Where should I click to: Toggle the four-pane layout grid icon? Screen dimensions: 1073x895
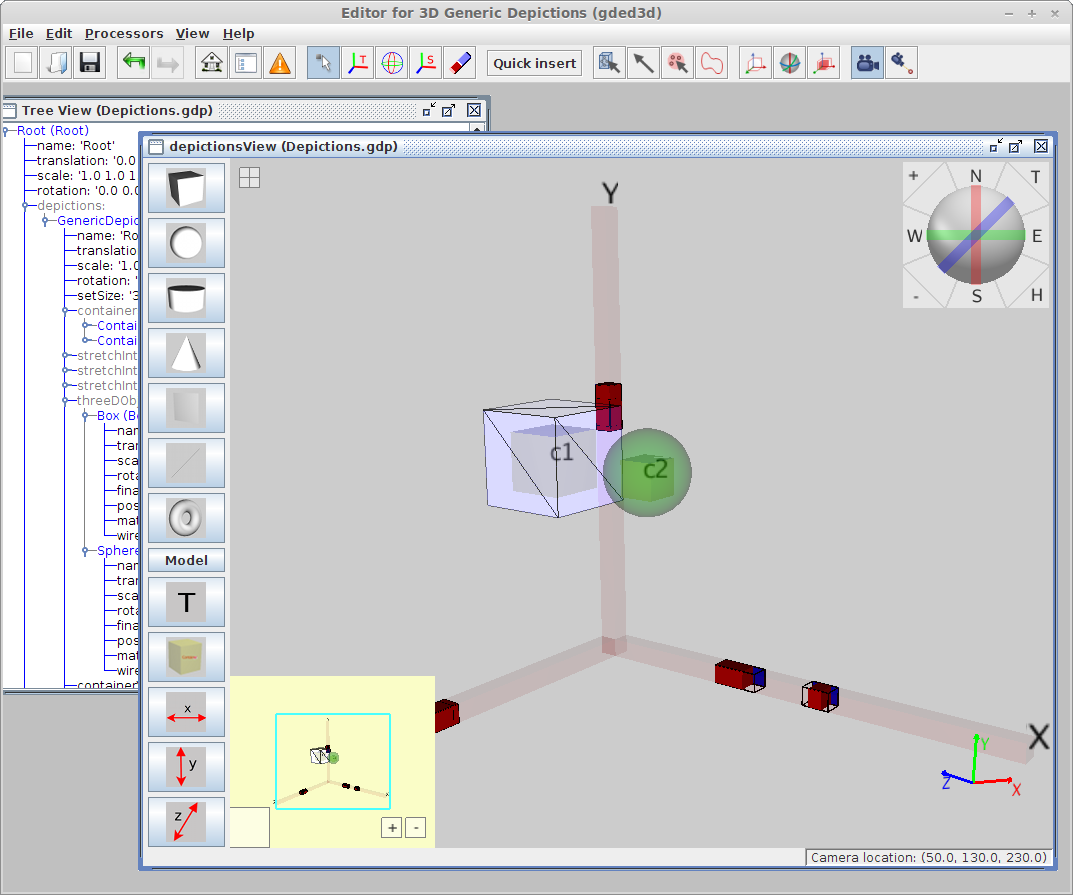point(249,178)
